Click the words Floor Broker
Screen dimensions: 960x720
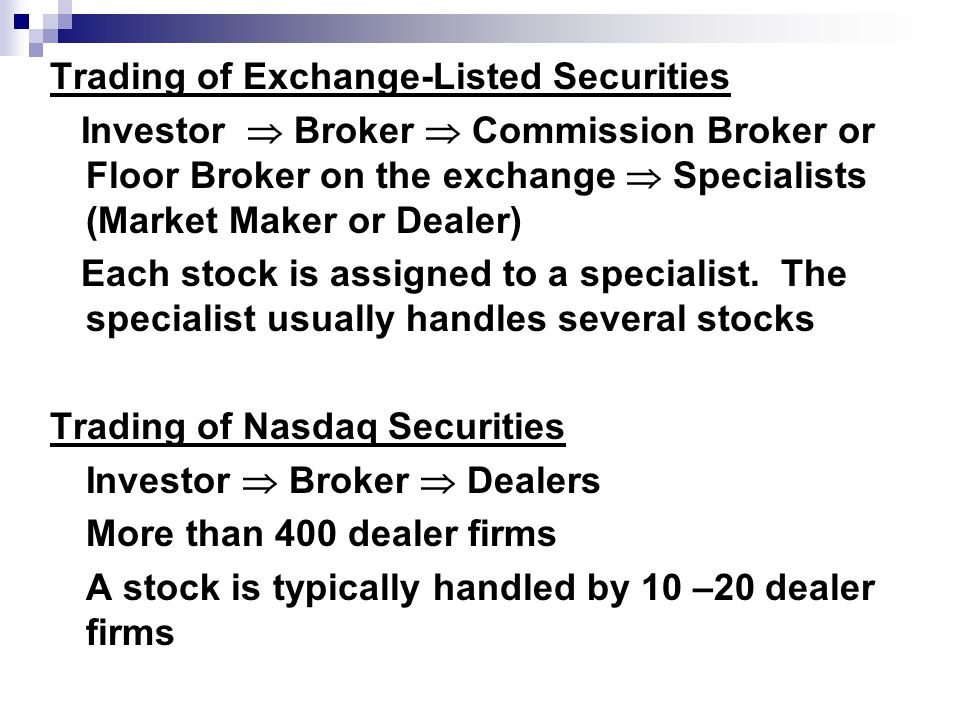[198, 176]
